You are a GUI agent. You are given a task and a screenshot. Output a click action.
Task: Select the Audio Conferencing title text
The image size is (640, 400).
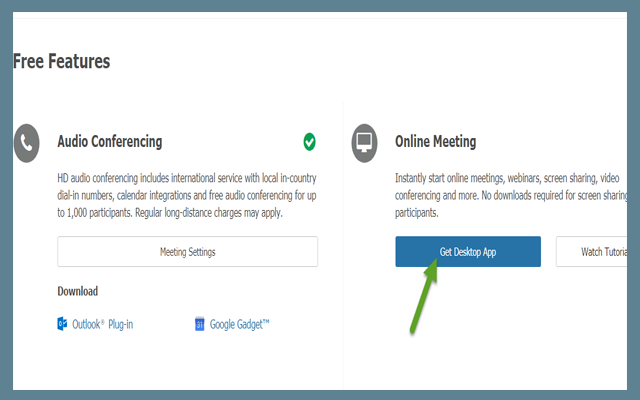click(110, 142)
